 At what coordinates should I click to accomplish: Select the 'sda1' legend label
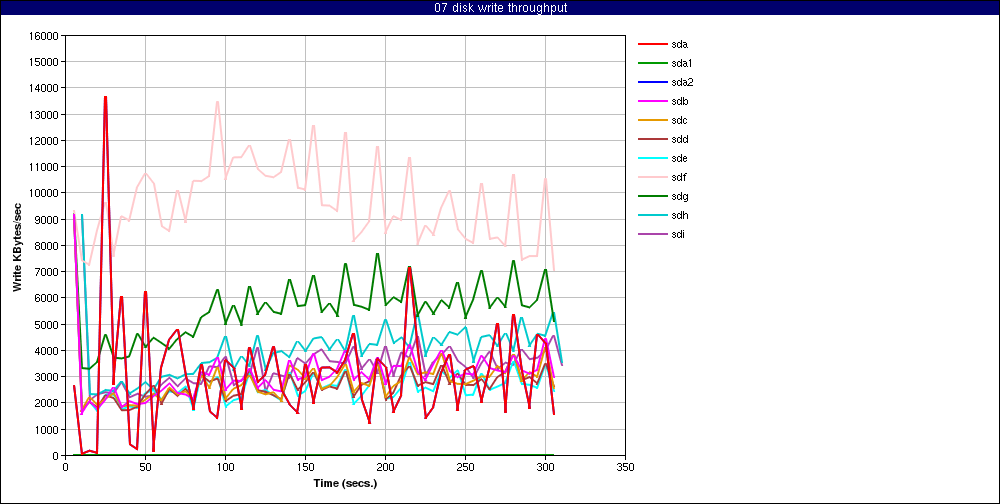[682, 63]
